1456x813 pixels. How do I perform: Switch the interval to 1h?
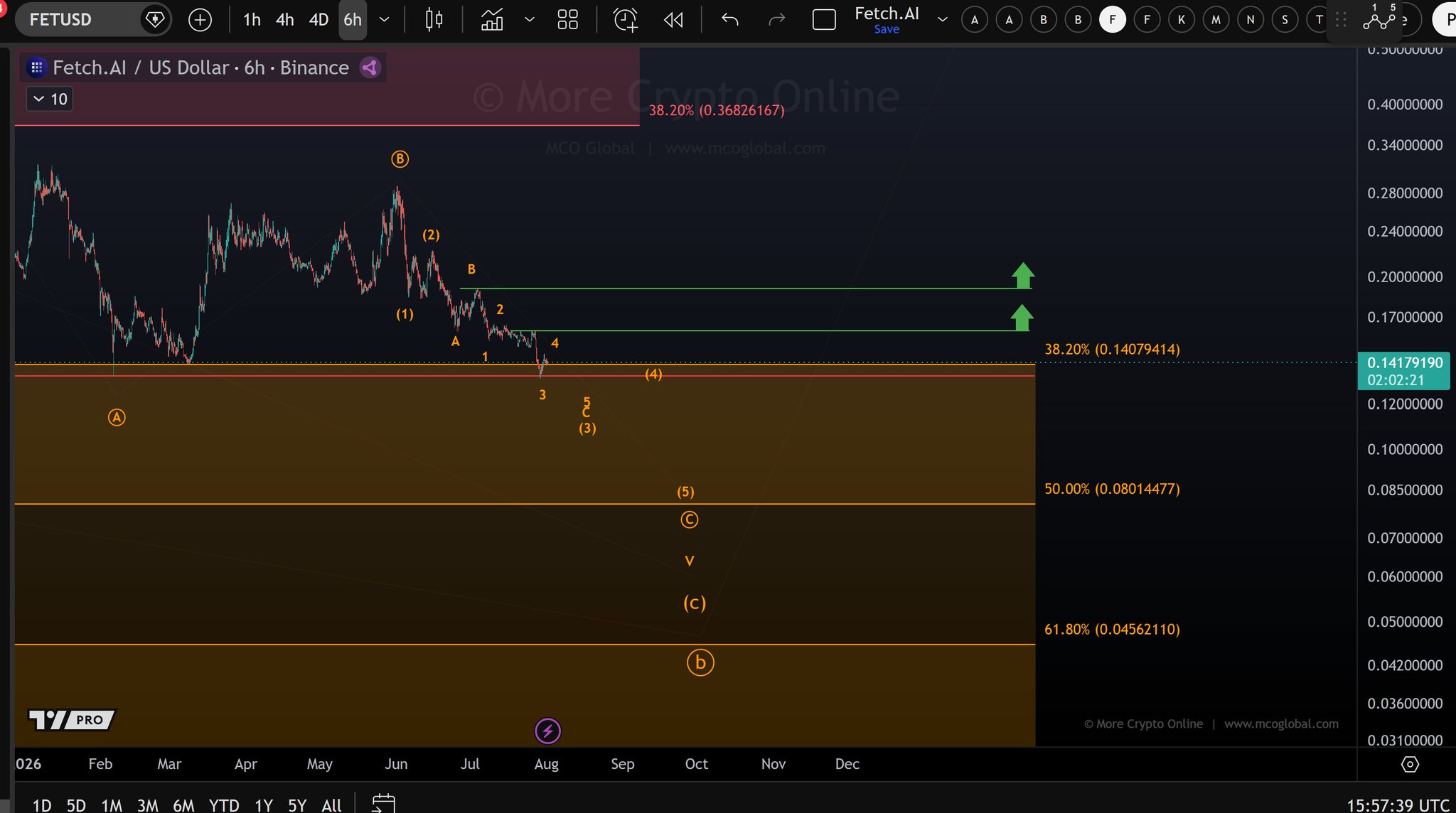pos(252,19)
